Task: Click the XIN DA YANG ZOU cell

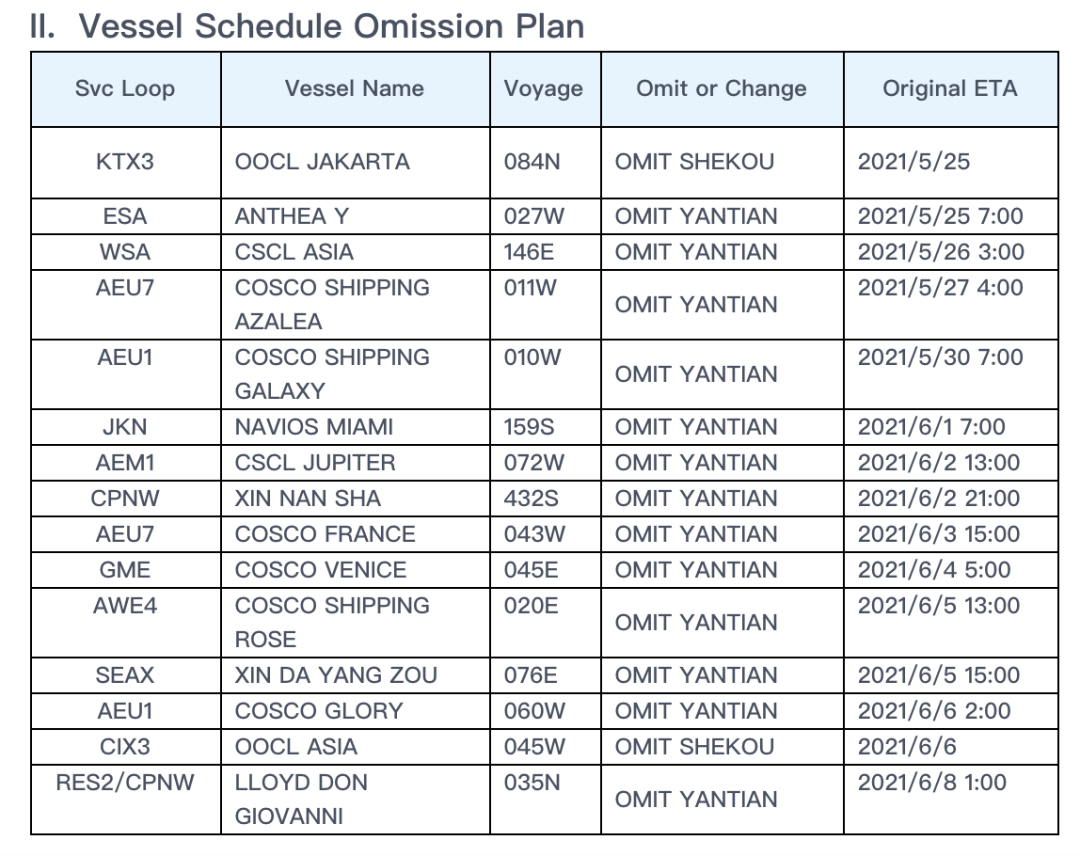Action: pyautogui.click(x=336, y=676)
